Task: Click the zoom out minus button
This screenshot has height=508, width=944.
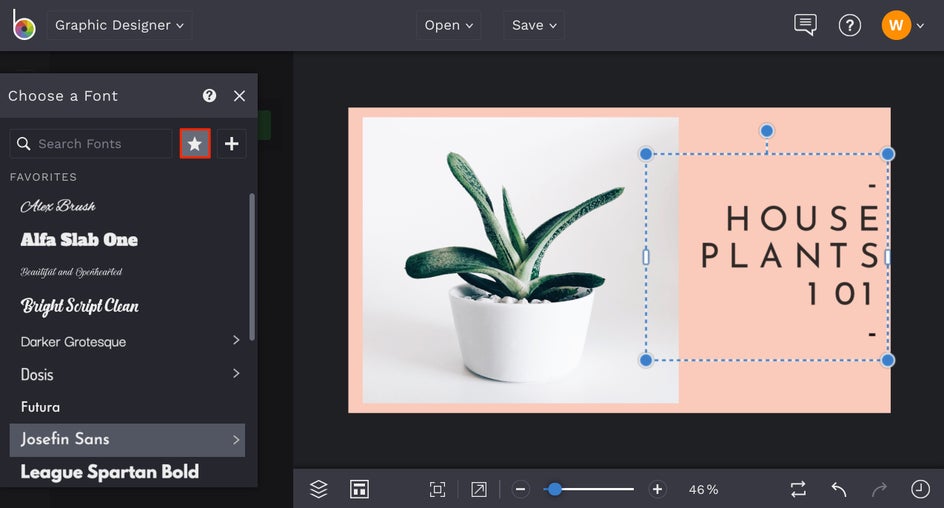Action: 521,489
